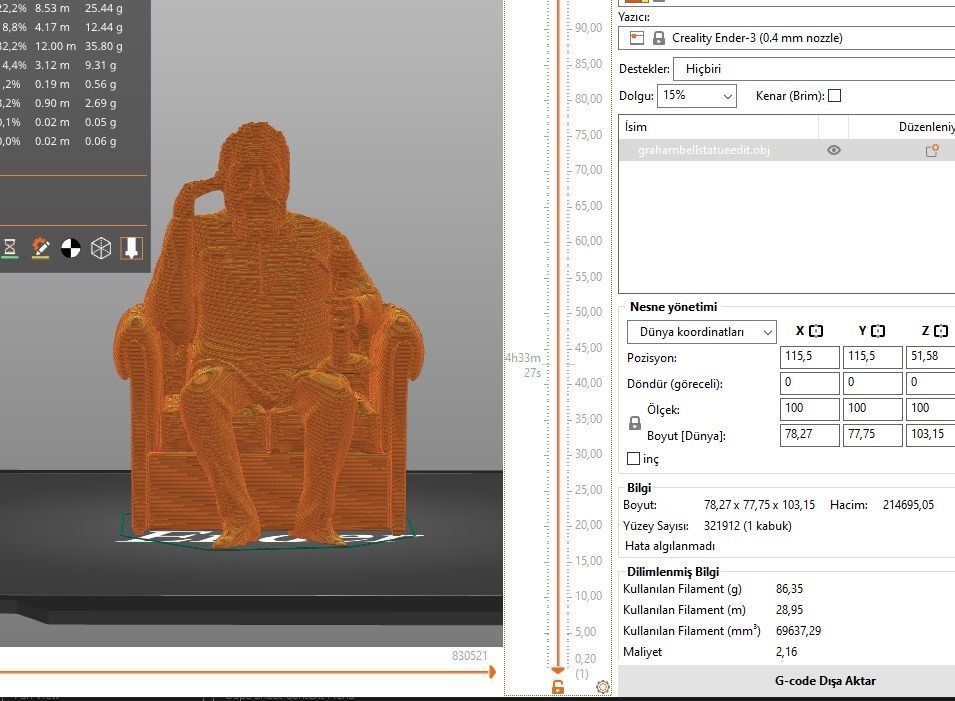Click the Döndür Y rotation field
The height and width of the screenshot is (701, 955).
(x=872, y=383)
